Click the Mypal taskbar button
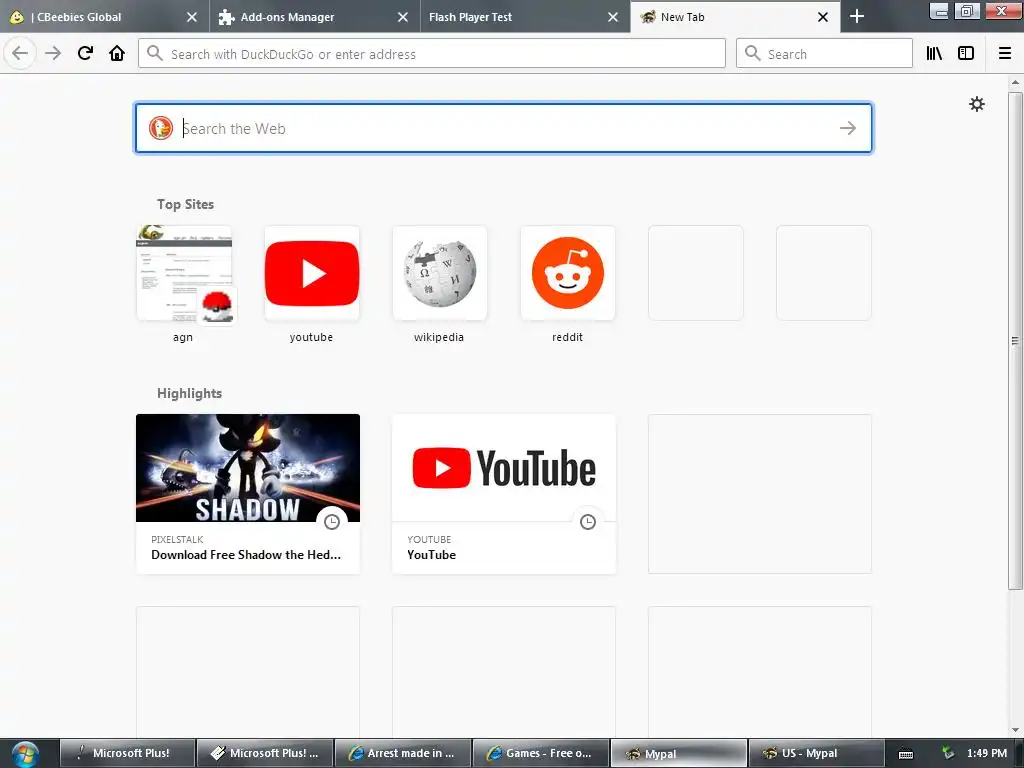The image size is (1024, 768). pos(679,753)
